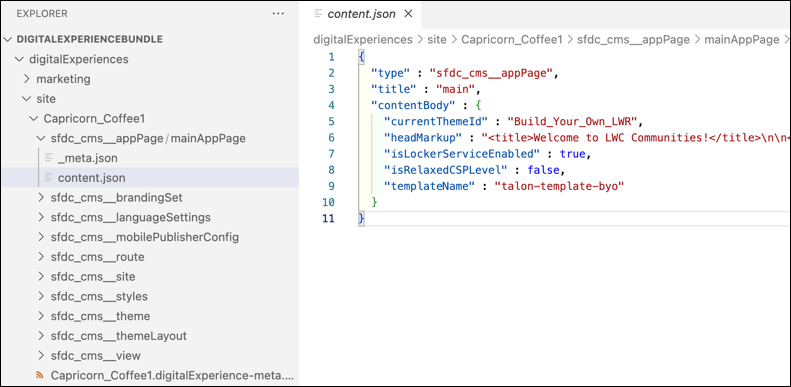
Task: Collapse the site folder
Action: [27, 99]
